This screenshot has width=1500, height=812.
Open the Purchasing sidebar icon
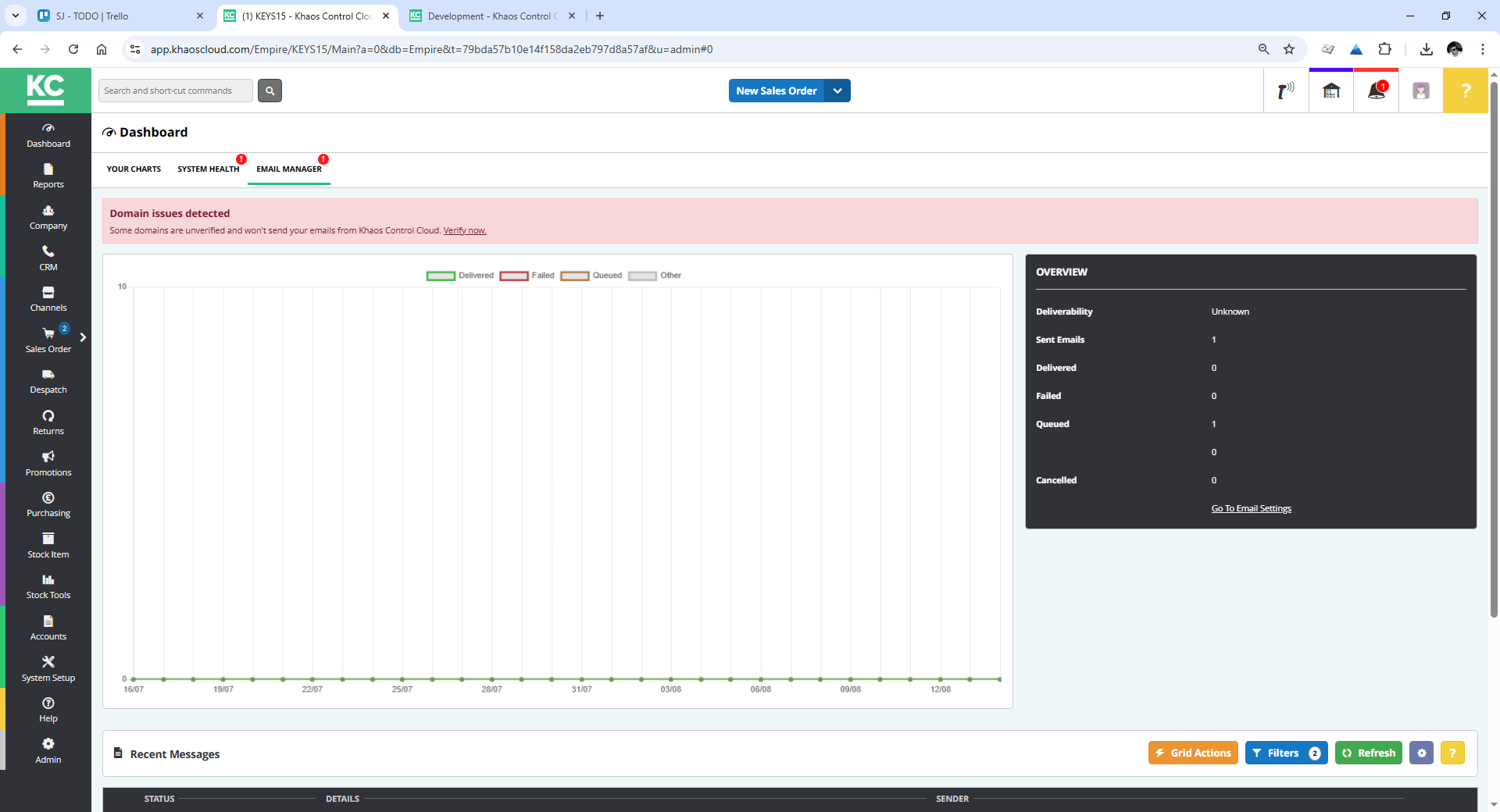click(x=48, y=498)
